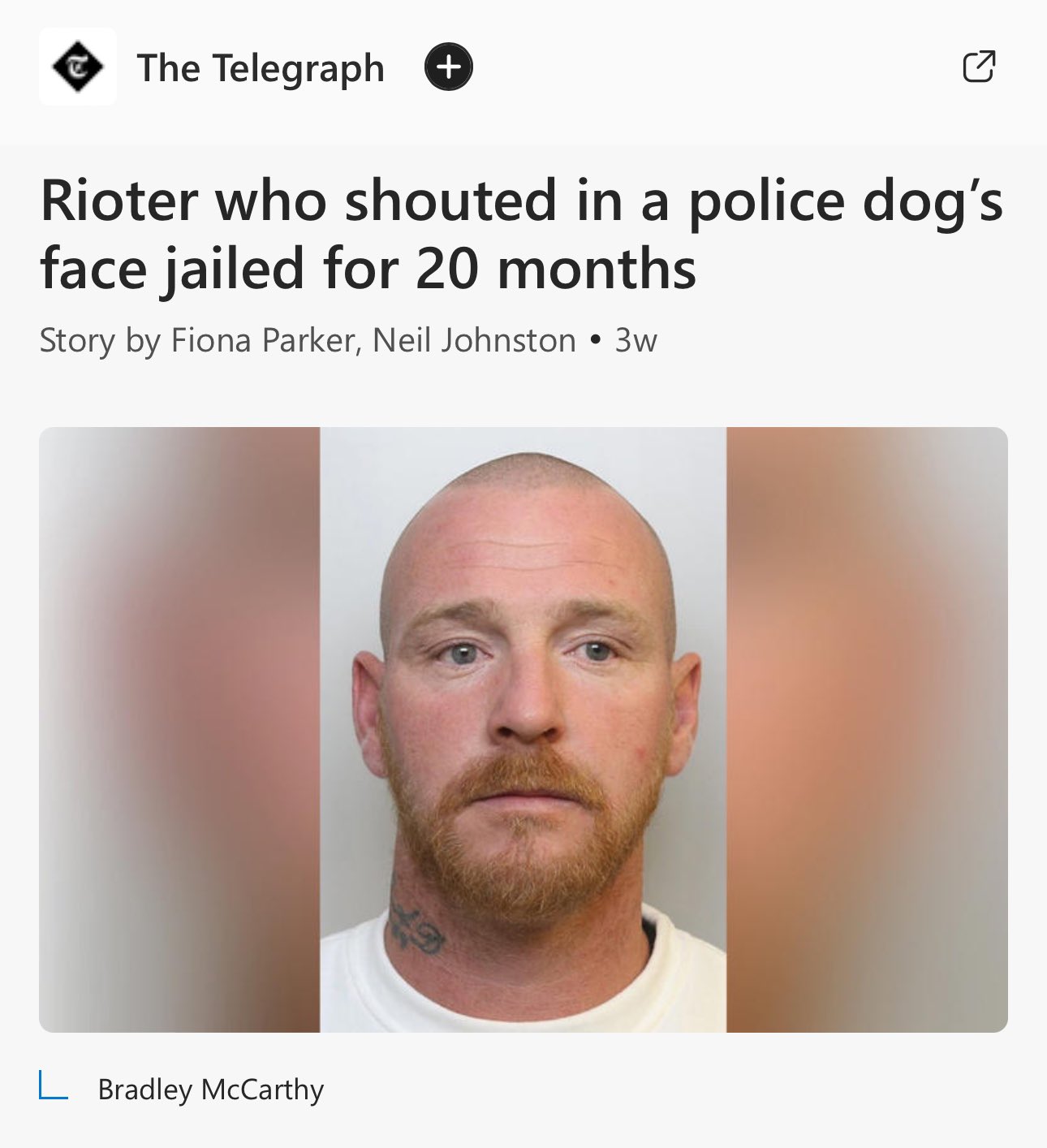Select author name Neil Johnston
Viewport: 1047px width, 1148px height.
point(474,339)
